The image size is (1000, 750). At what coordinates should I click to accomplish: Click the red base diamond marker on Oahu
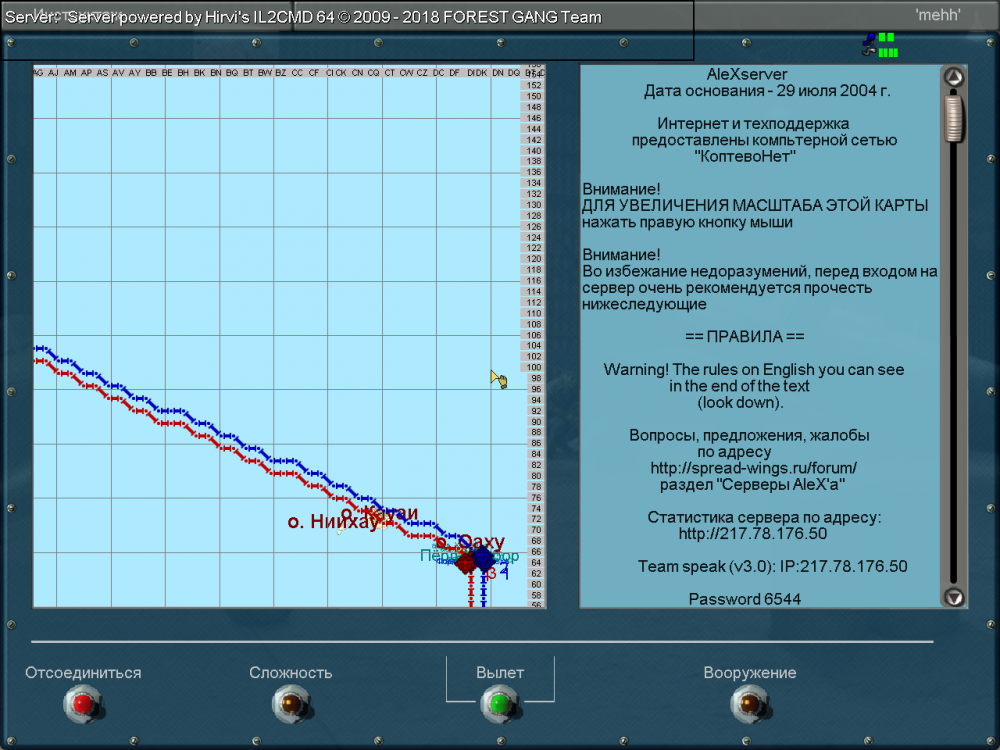click(465, 562)
